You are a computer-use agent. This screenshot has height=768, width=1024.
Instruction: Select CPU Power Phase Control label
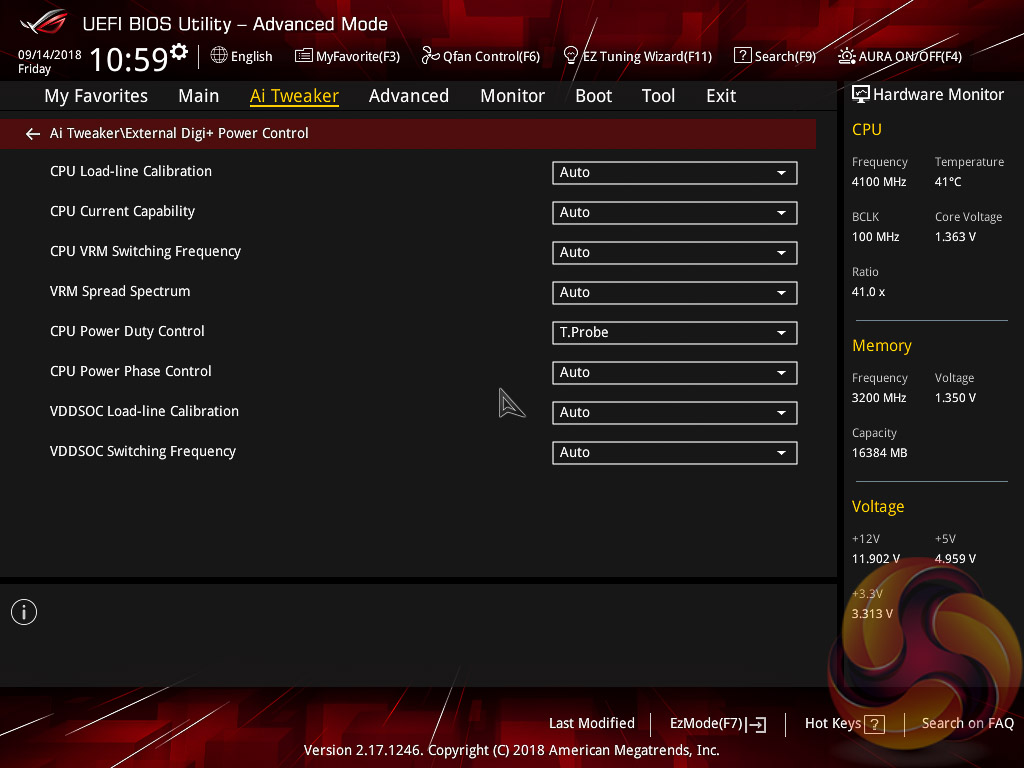[x=131, y=371]
